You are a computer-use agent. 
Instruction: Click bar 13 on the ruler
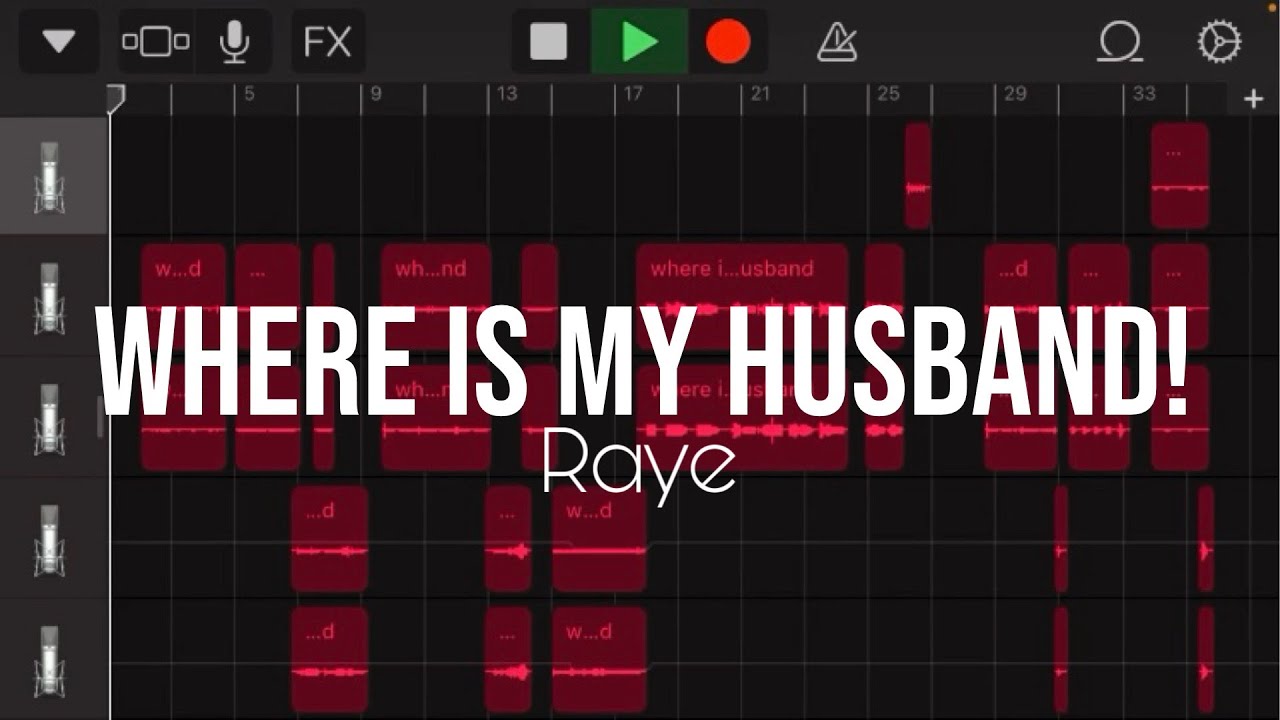507,94
